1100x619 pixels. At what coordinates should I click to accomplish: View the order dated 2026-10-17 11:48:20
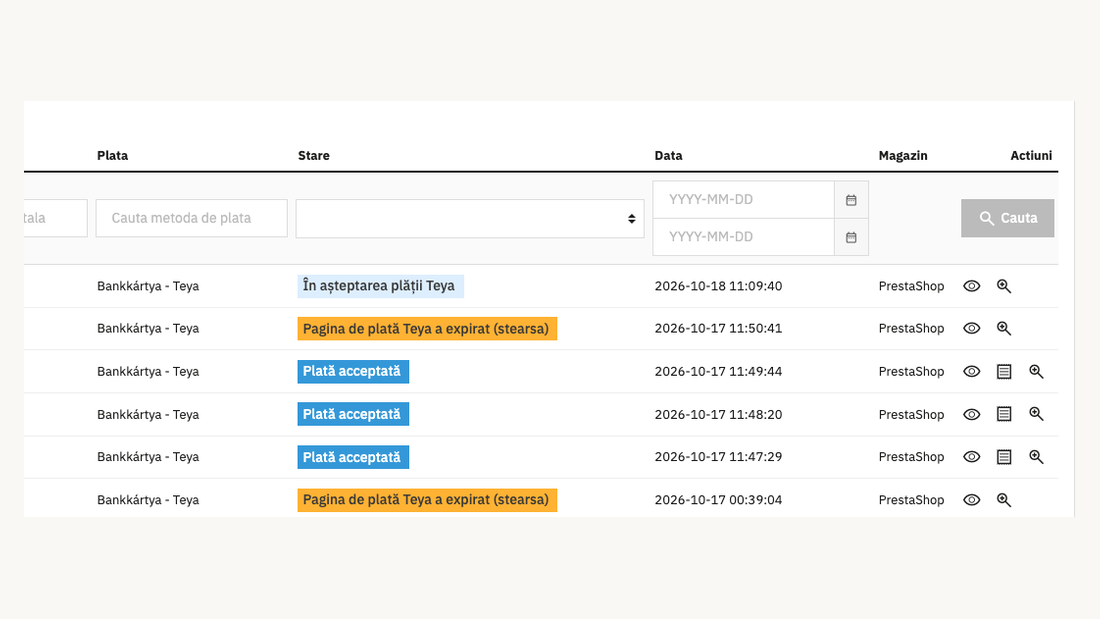click(972, 415)
